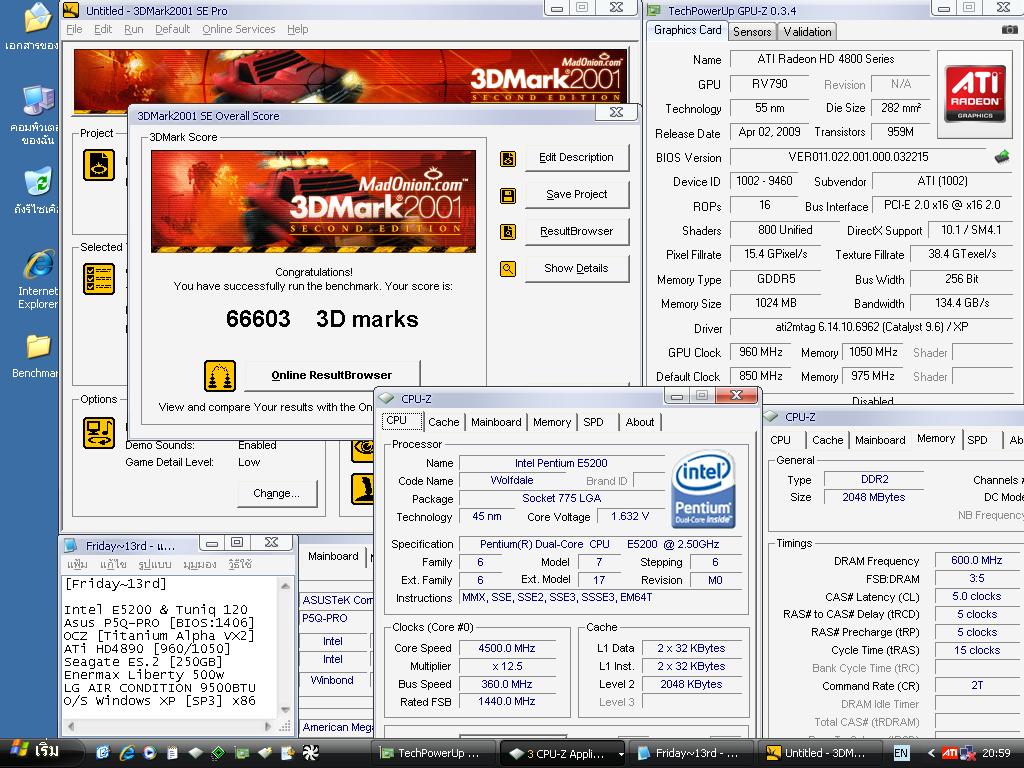Switch to Sensors tab in GPU-Z
Screen dimensions: 1024x768
(x=752, y=31)
